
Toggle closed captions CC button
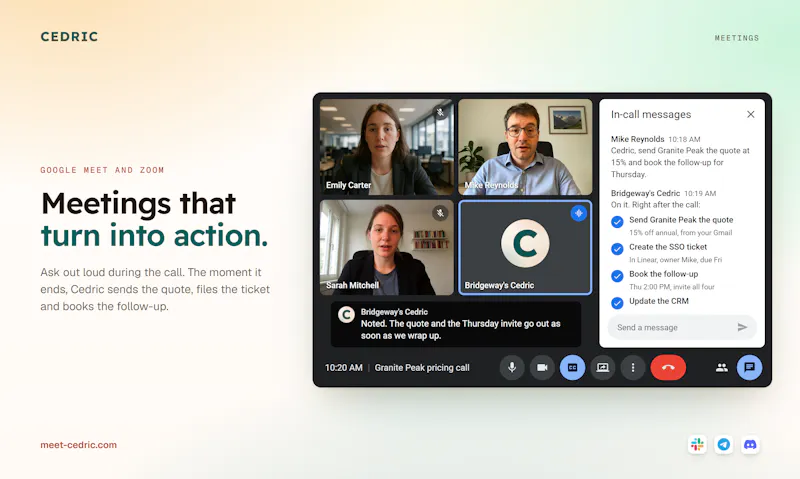(572, 367)
